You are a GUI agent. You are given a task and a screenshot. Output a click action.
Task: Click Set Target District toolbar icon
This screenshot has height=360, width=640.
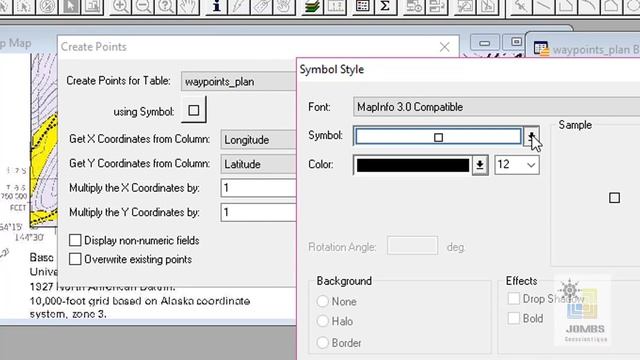coord(413,7)
